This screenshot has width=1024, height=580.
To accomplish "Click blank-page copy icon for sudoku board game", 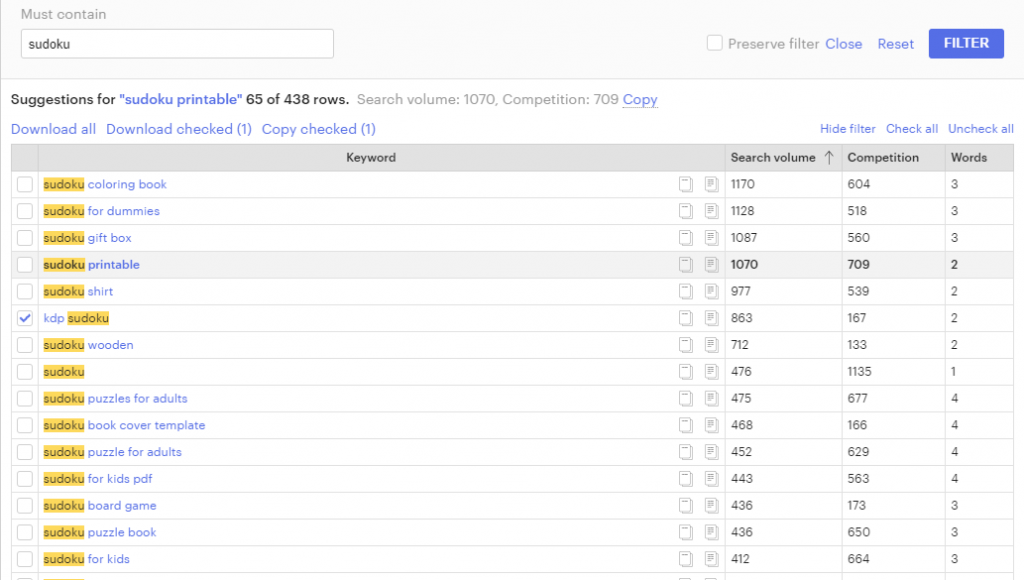I will 685,506.
